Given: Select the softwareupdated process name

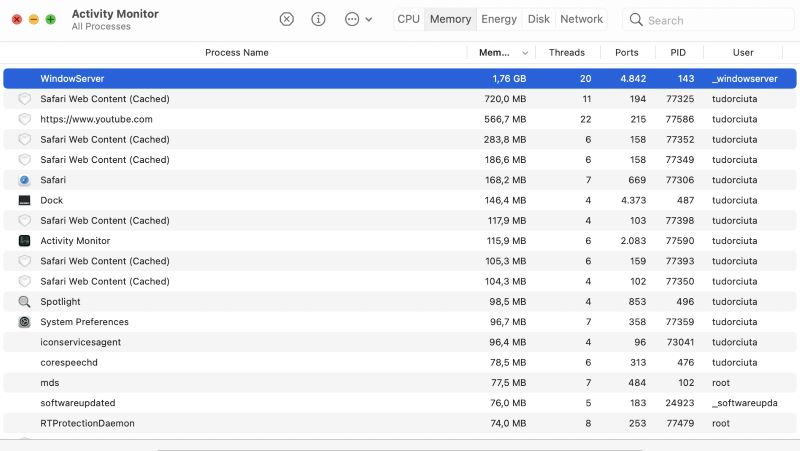Looking at the screenshot, I should [x=78, y=403].
